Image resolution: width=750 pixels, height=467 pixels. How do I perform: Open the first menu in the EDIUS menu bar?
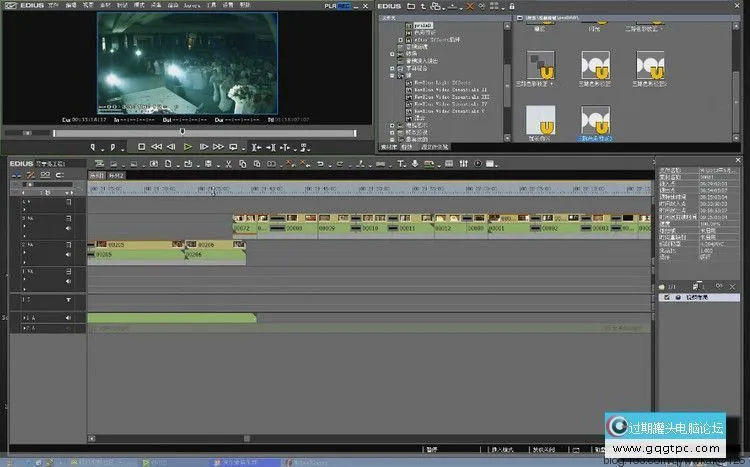tap(53, 5)
